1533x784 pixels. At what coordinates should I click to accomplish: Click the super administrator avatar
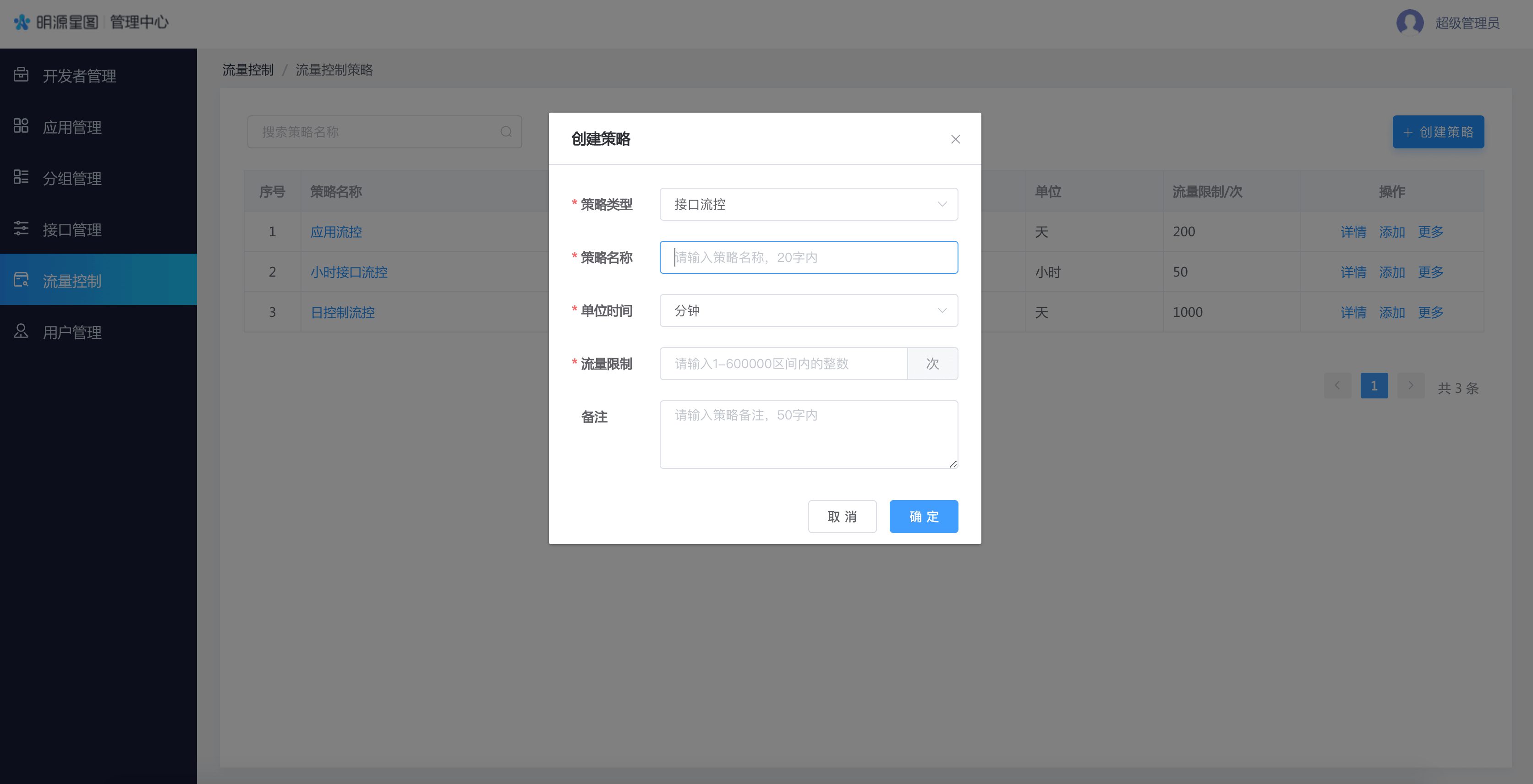(x=1409, y=22)
